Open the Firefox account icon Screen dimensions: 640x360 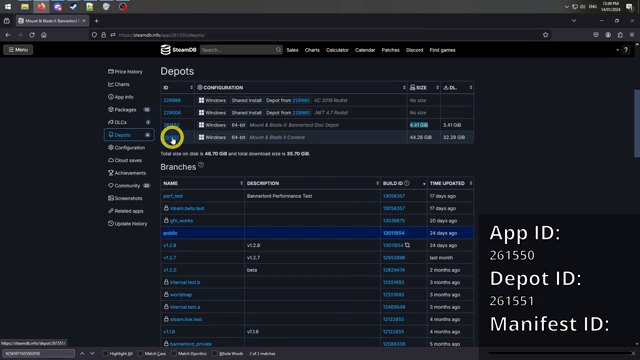608,35
